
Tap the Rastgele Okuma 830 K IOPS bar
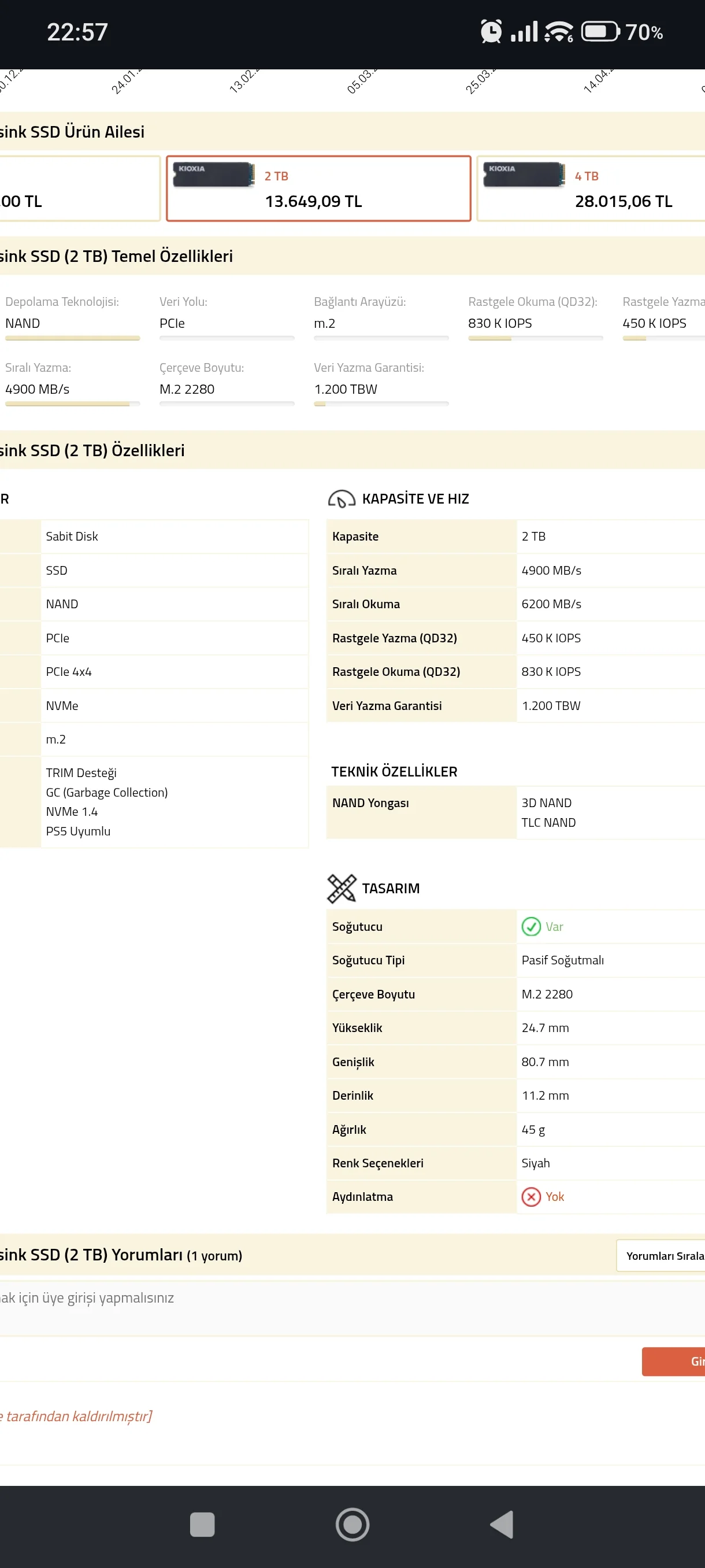point(535,338)
